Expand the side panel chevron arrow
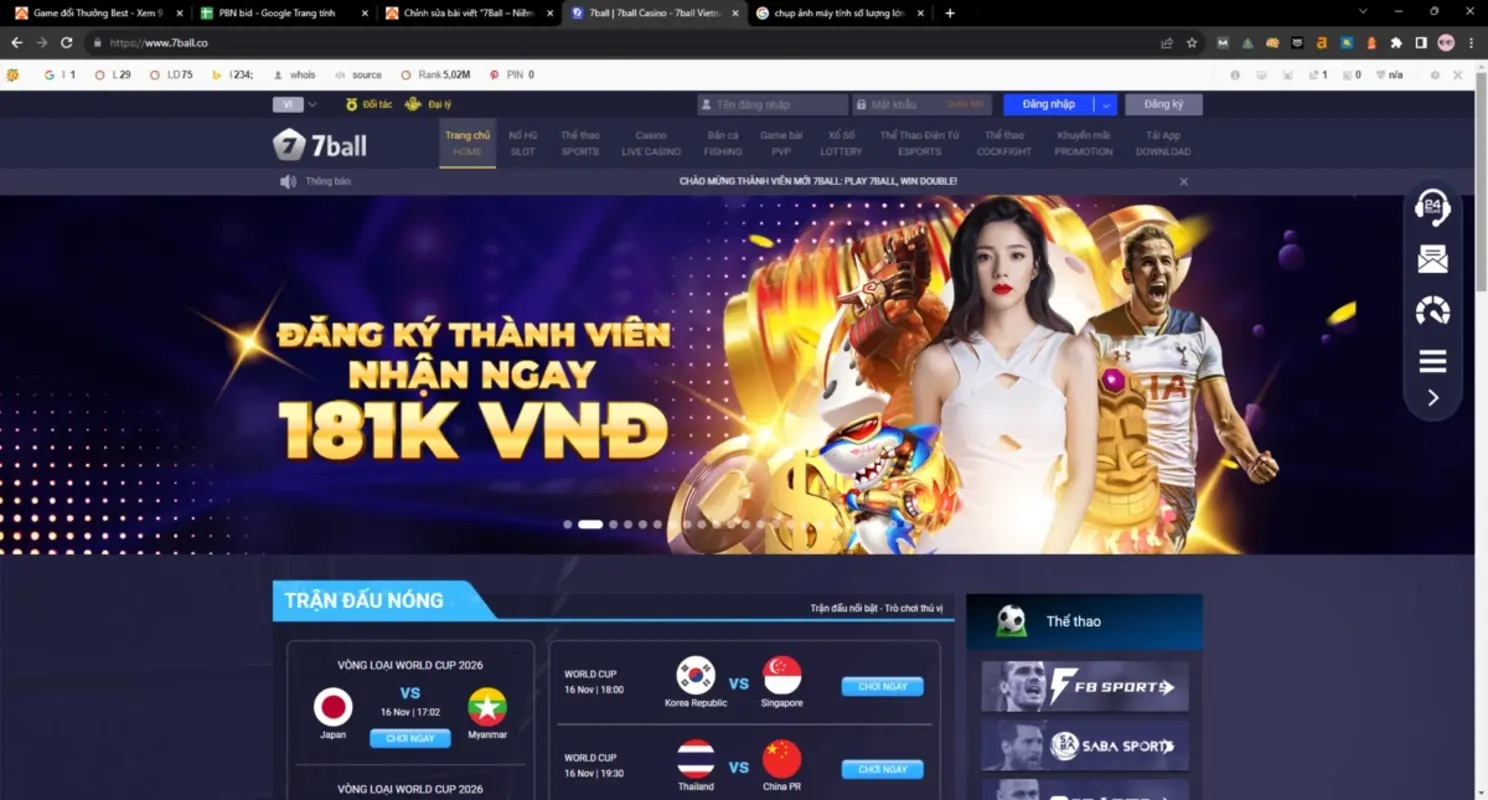 coord(1432,398)
